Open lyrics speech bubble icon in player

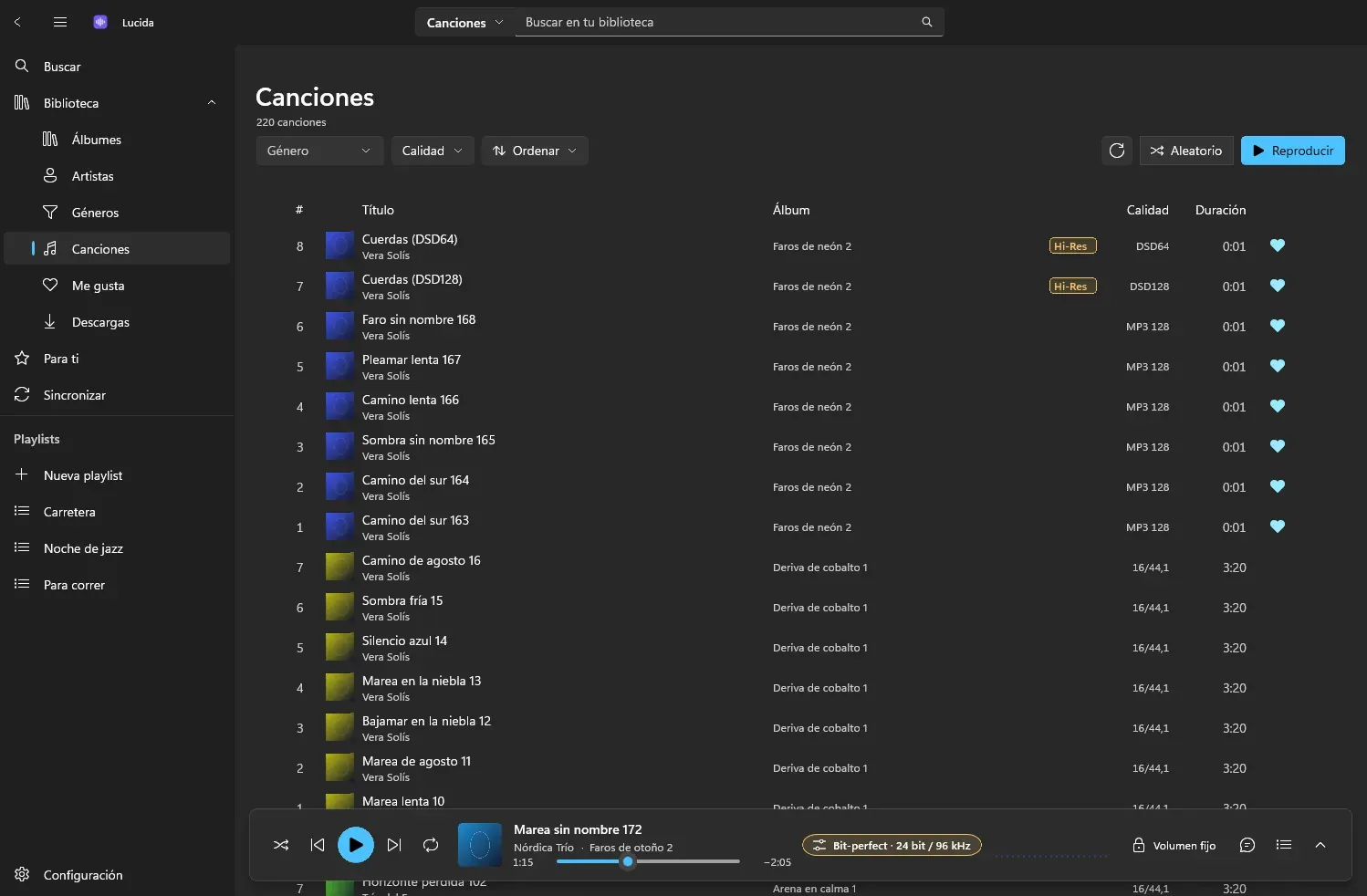[1247, 845]
